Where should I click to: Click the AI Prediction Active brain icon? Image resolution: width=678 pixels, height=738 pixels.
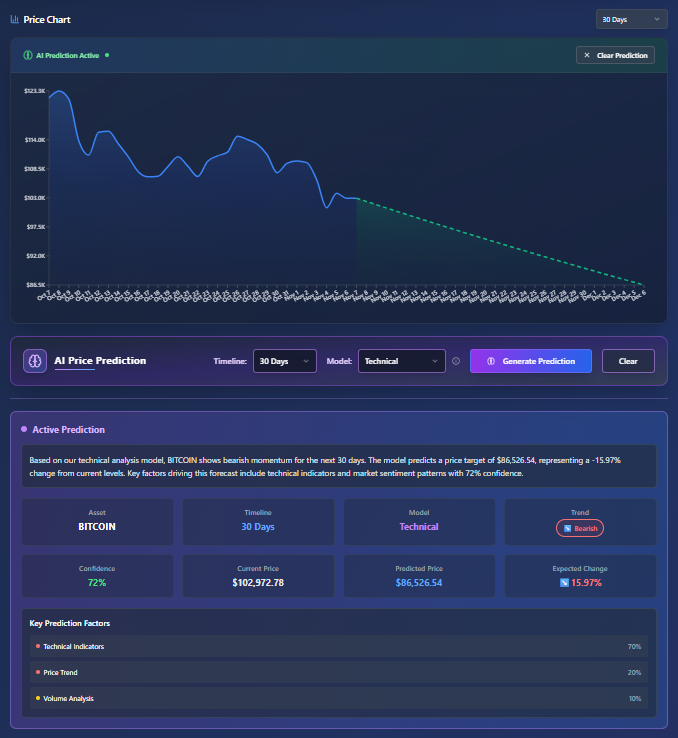[27, 55]
